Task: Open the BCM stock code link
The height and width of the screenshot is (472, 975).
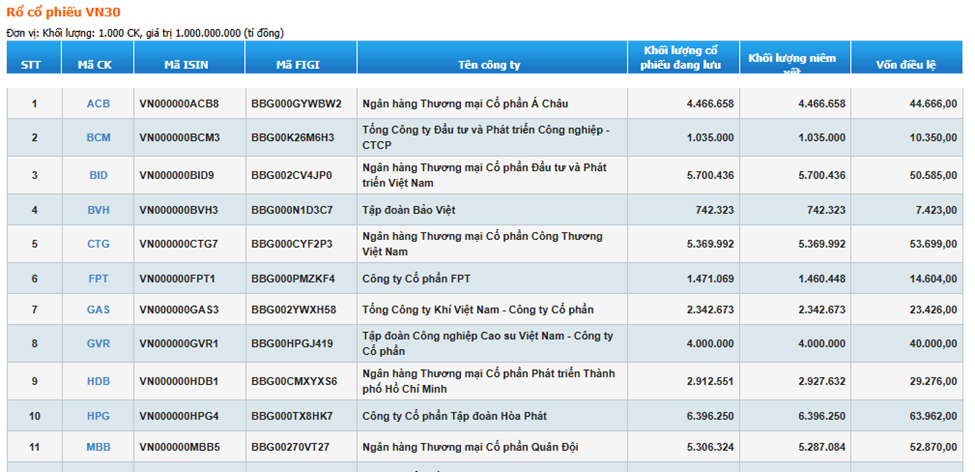Action: 98,137
